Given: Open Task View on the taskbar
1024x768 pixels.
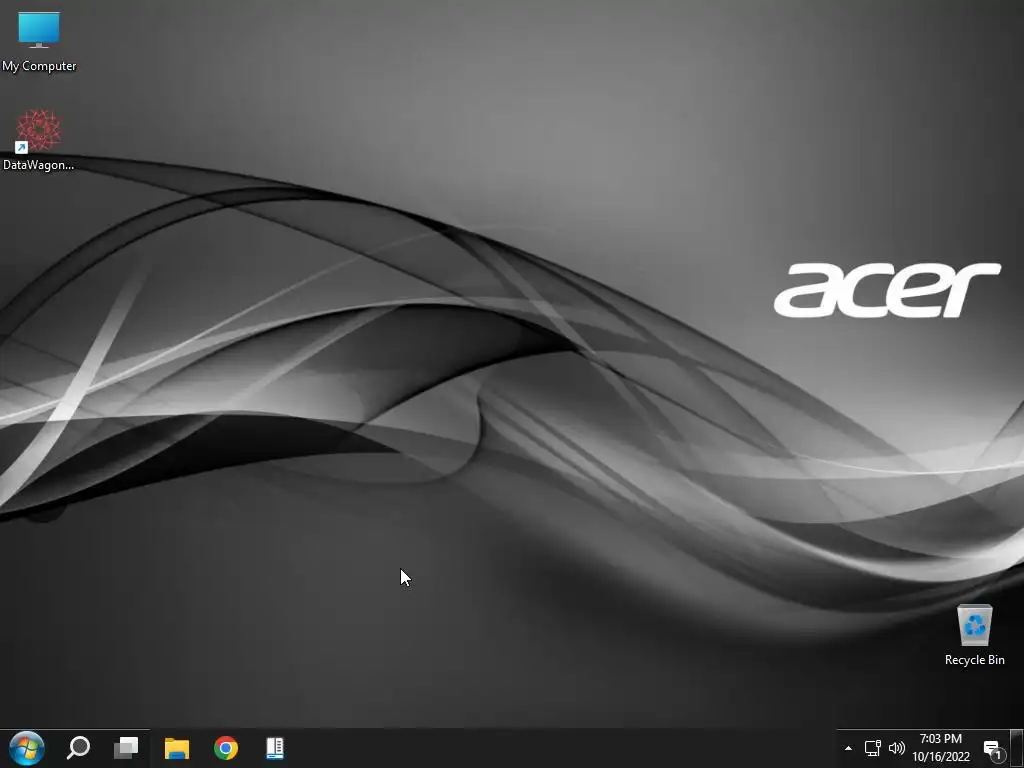Looking at the screenshot, I should [126, 748].
